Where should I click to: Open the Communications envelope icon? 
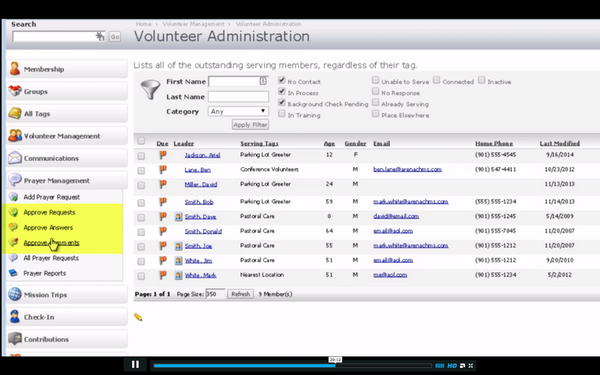click(x=15, y=158)
